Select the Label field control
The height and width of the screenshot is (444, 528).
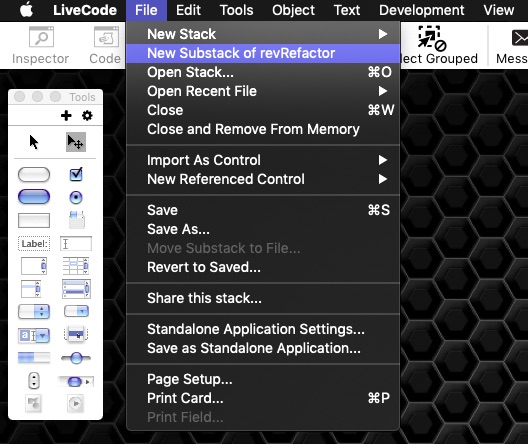(x=34, y=244)
